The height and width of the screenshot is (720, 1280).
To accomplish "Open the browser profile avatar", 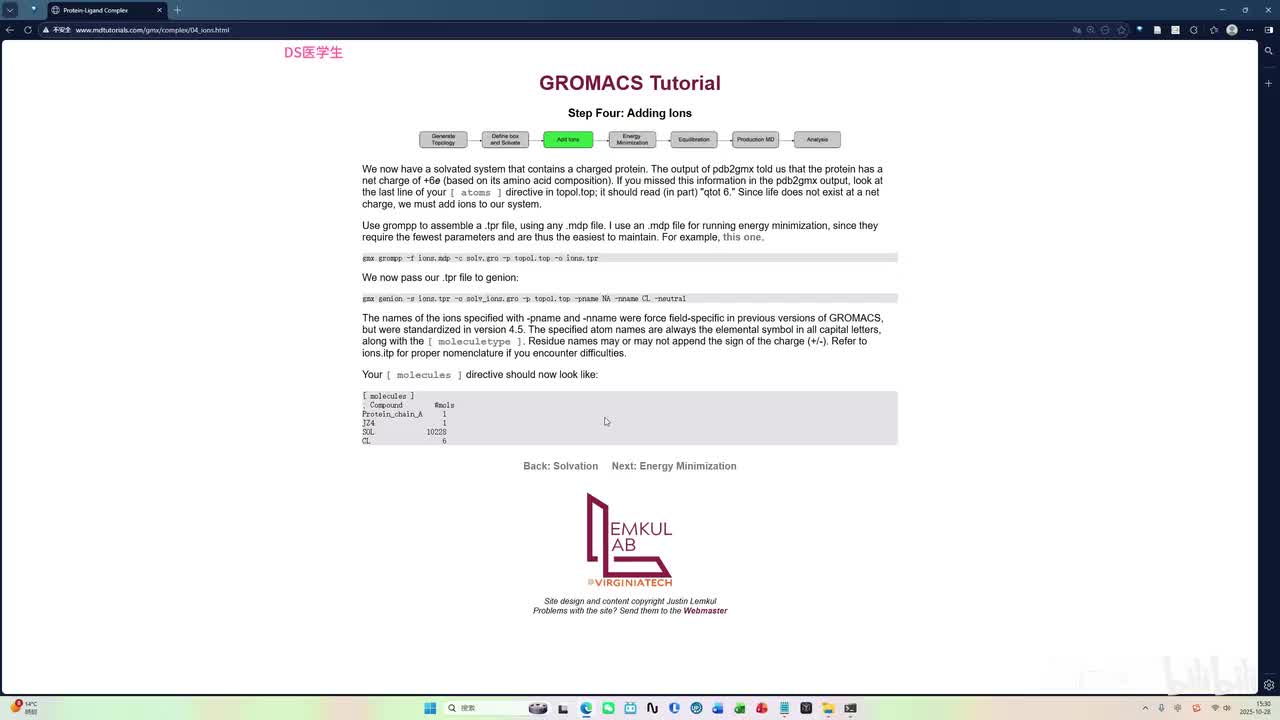I will (1232, 30).
